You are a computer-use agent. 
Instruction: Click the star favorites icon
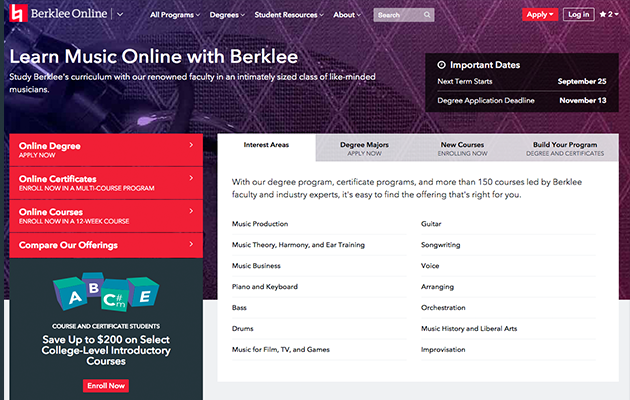click(x=603, y=15)
